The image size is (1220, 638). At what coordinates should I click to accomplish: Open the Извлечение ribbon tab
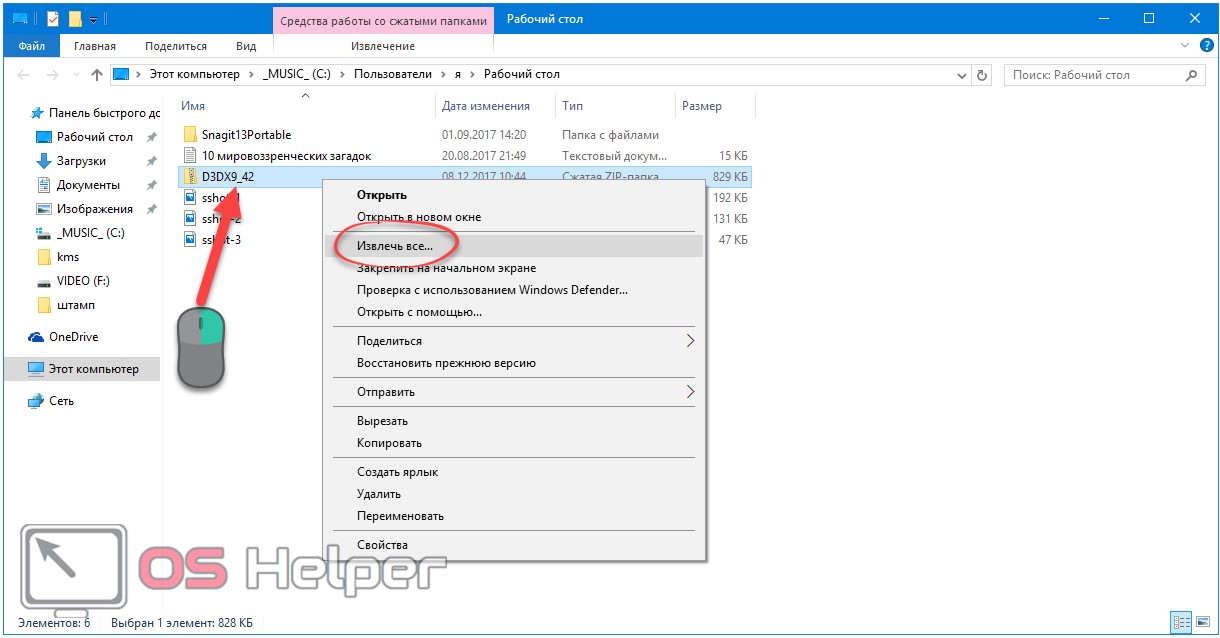(x=382, y=46)
